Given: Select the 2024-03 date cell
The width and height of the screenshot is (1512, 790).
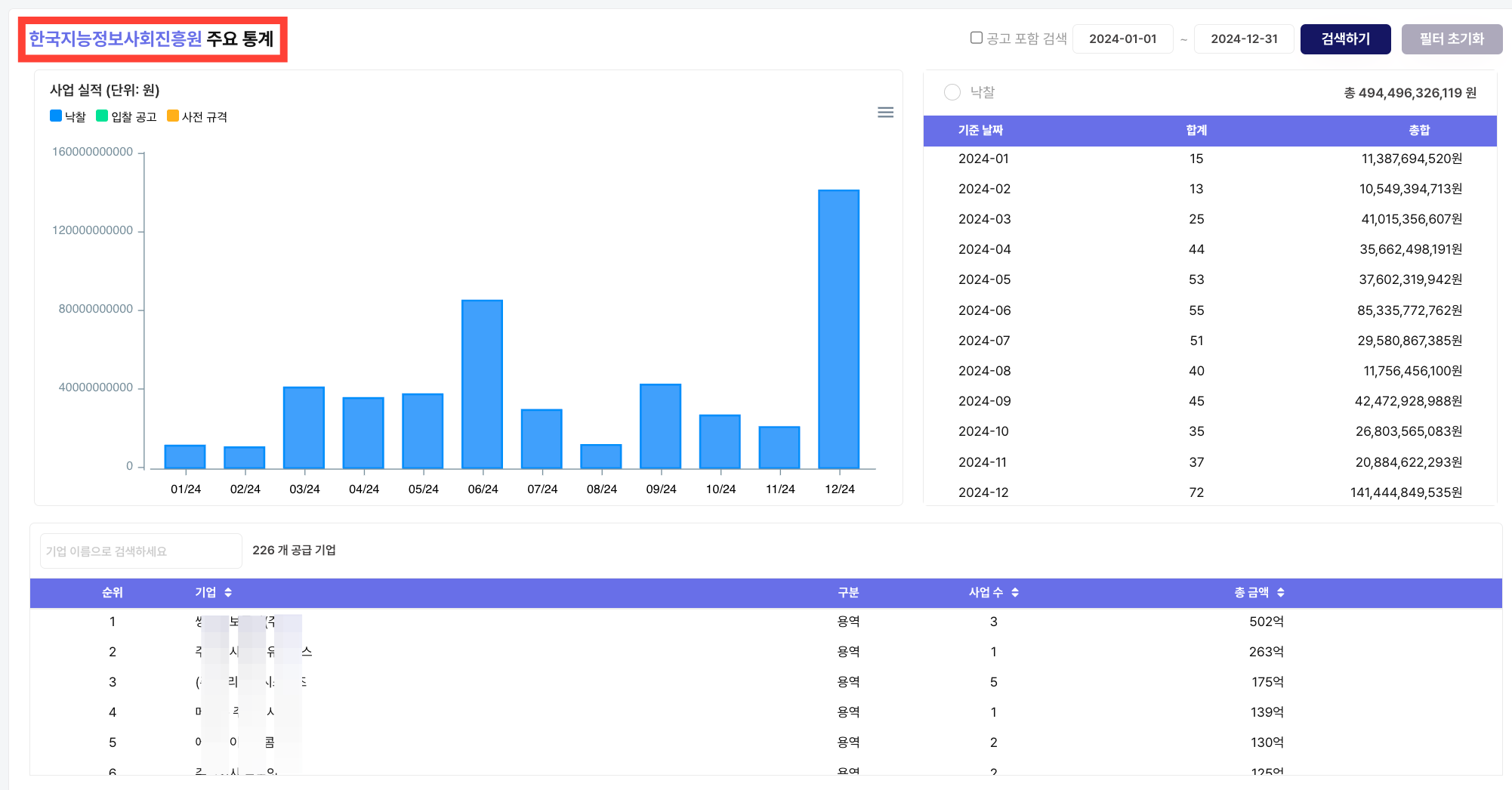Looking at the screenshot, I should [984, 219].
